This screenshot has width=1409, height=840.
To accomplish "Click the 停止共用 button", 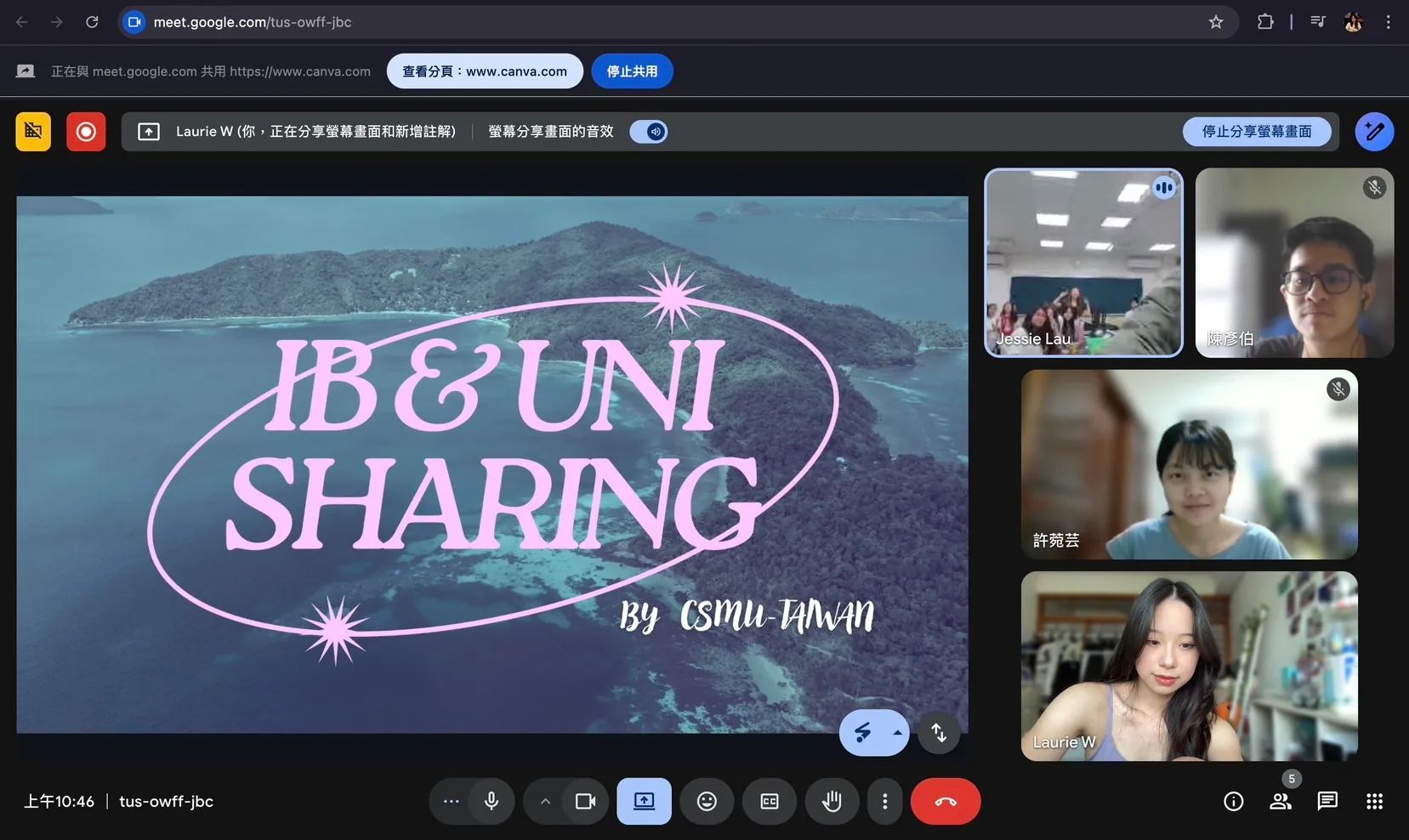I will click(632, 71).
